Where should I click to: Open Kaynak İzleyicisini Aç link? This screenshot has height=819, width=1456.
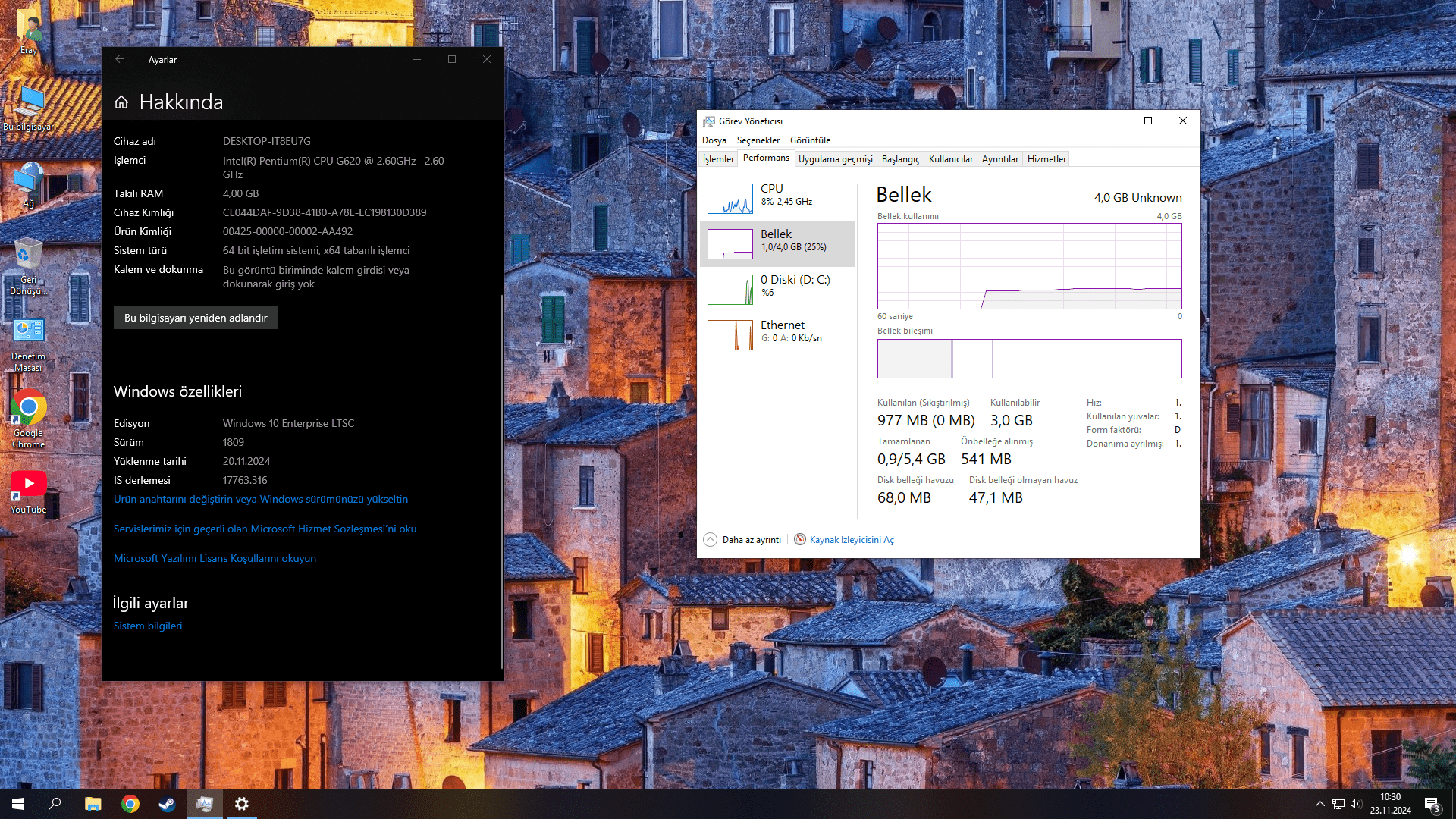(851, 540)
